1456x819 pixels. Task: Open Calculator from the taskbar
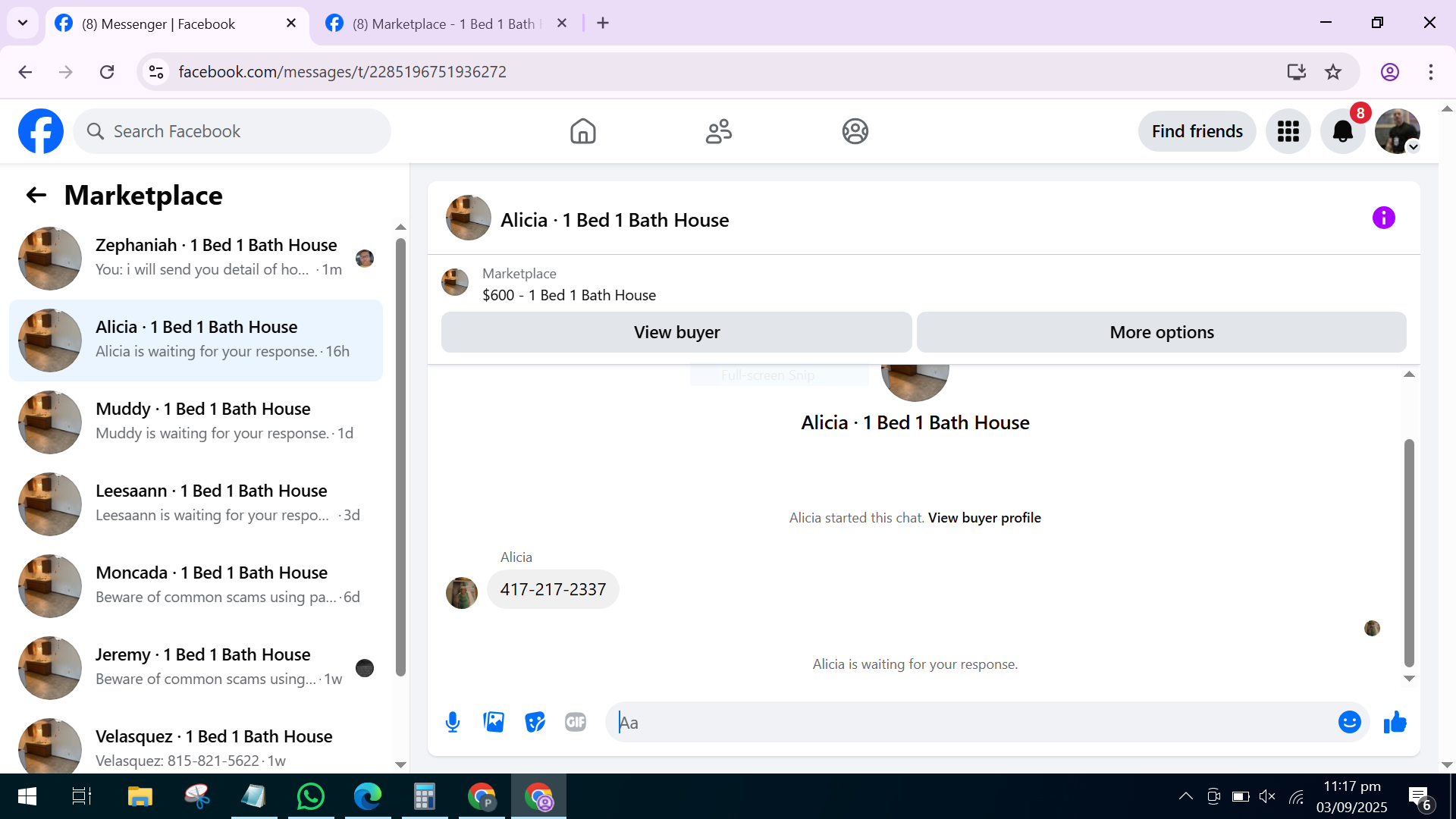pyautogui.click(x=425, y=796)
